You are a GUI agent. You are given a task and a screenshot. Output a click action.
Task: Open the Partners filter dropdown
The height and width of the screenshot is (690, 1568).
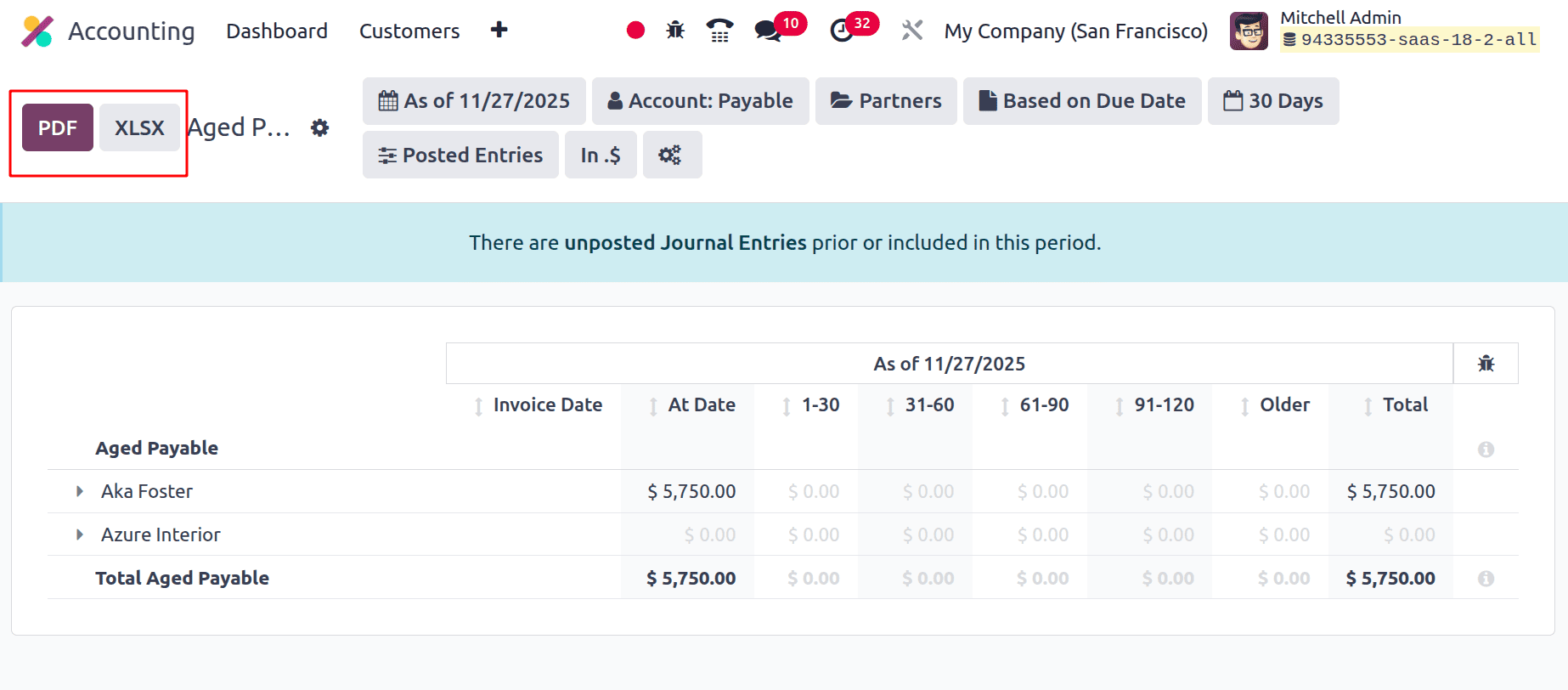point(886,101)
